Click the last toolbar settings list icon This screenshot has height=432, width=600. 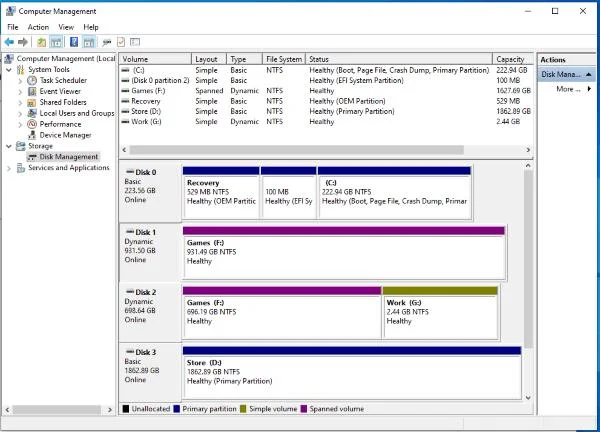[x=135, y=42]
